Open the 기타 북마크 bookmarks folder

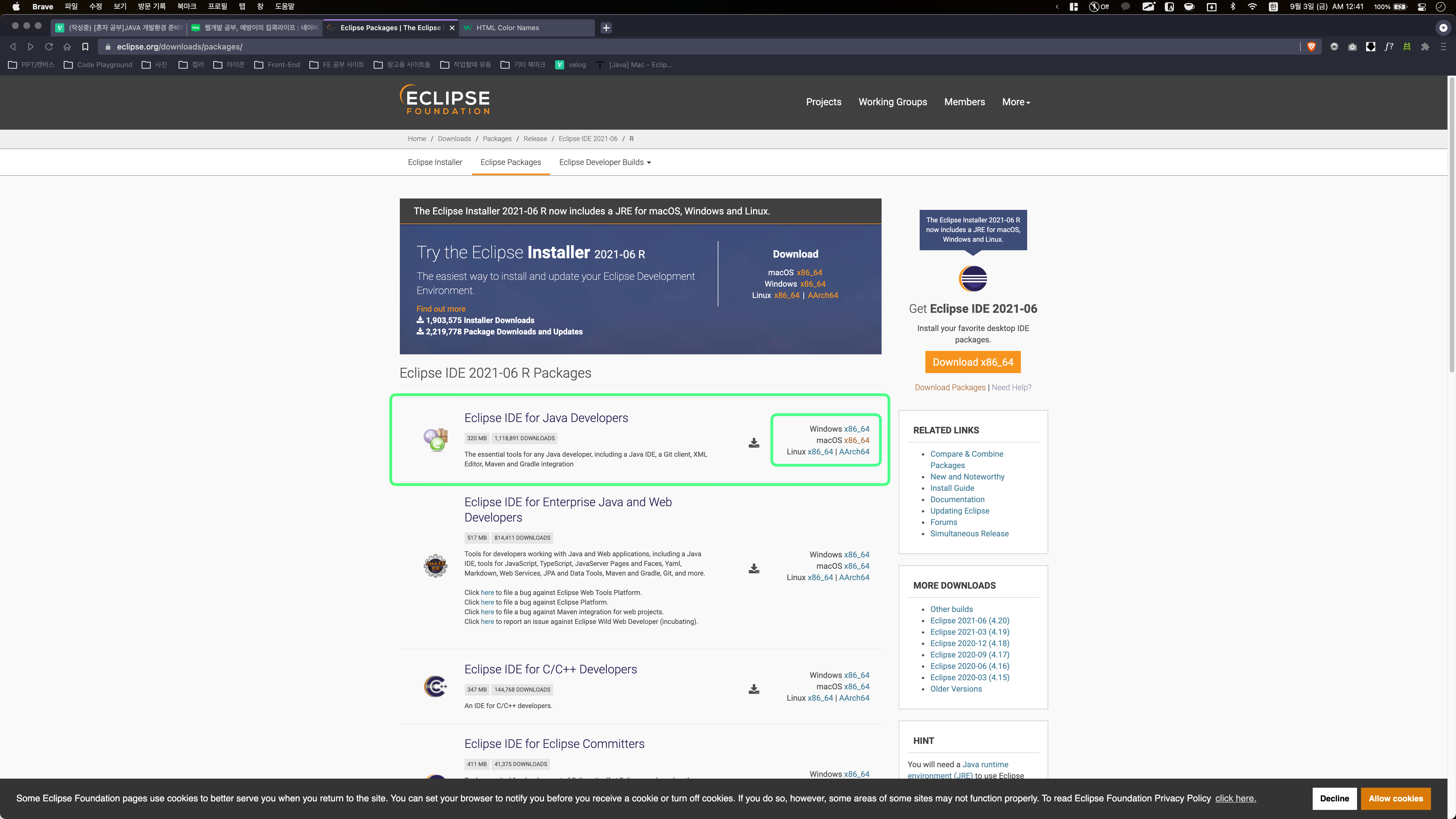coord(523,65)
